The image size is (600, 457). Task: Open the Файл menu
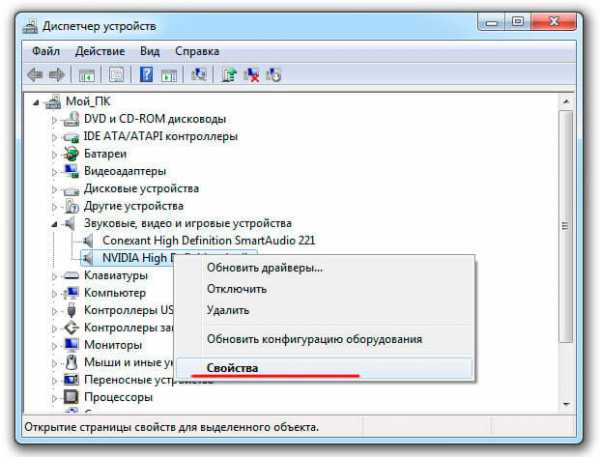tap(45, 50)
